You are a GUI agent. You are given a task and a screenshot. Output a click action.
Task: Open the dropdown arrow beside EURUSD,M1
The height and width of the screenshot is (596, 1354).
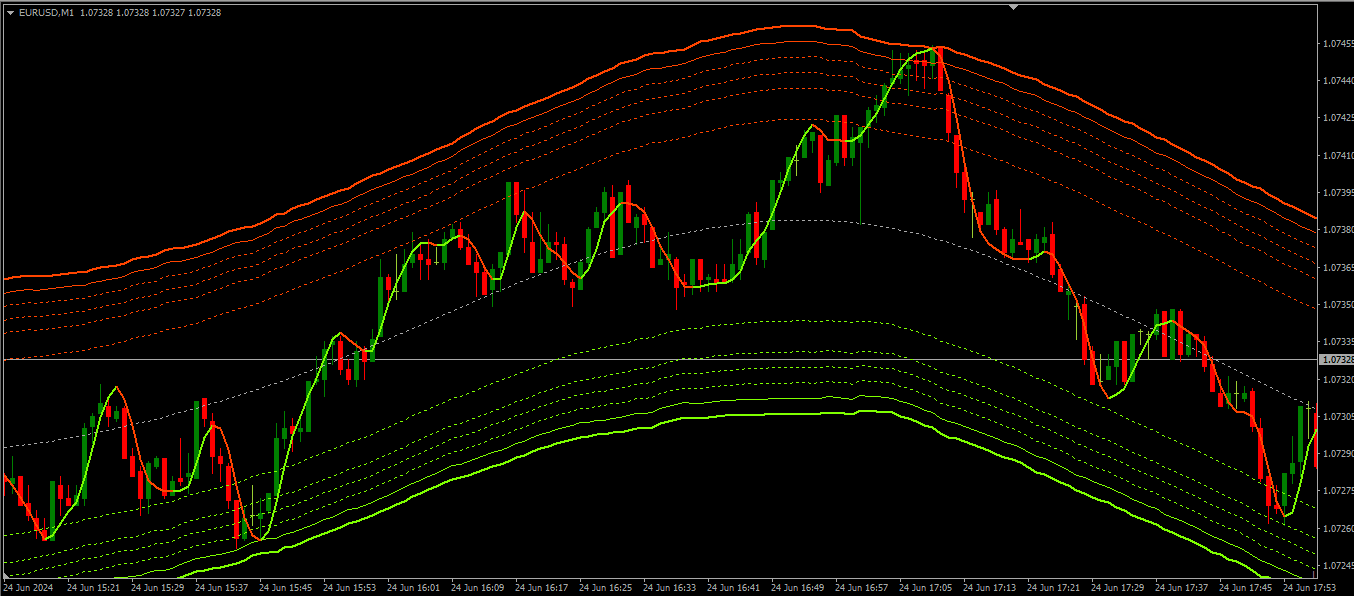(x=10, y=13)
